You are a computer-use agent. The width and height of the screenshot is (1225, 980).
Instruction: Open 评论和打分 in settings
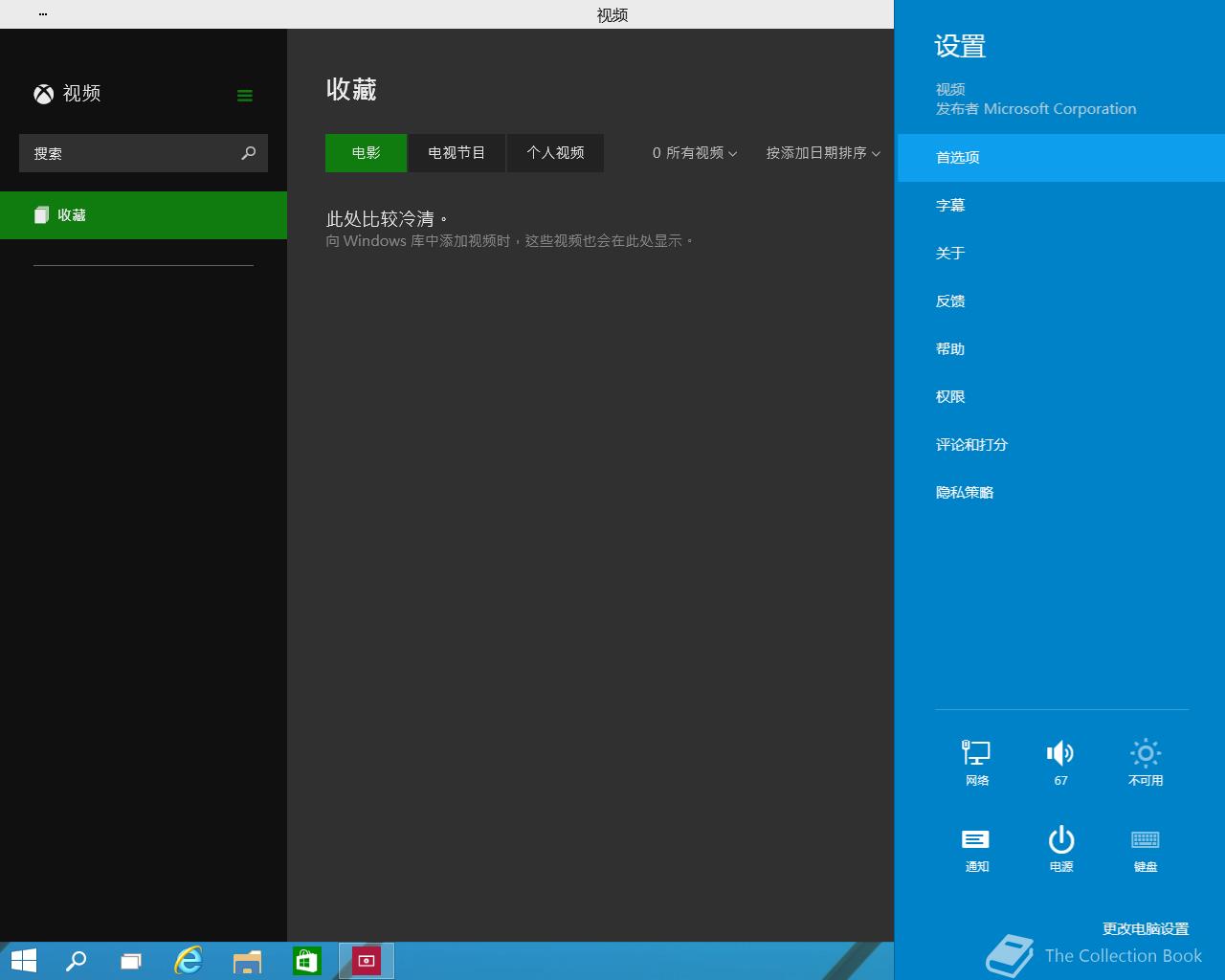pos(1061,445)
